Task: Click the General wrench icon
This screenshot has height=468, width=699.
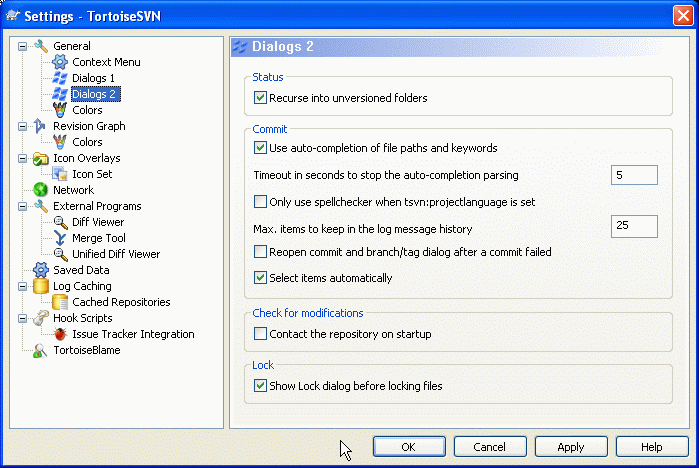Action: coord(41,46)
